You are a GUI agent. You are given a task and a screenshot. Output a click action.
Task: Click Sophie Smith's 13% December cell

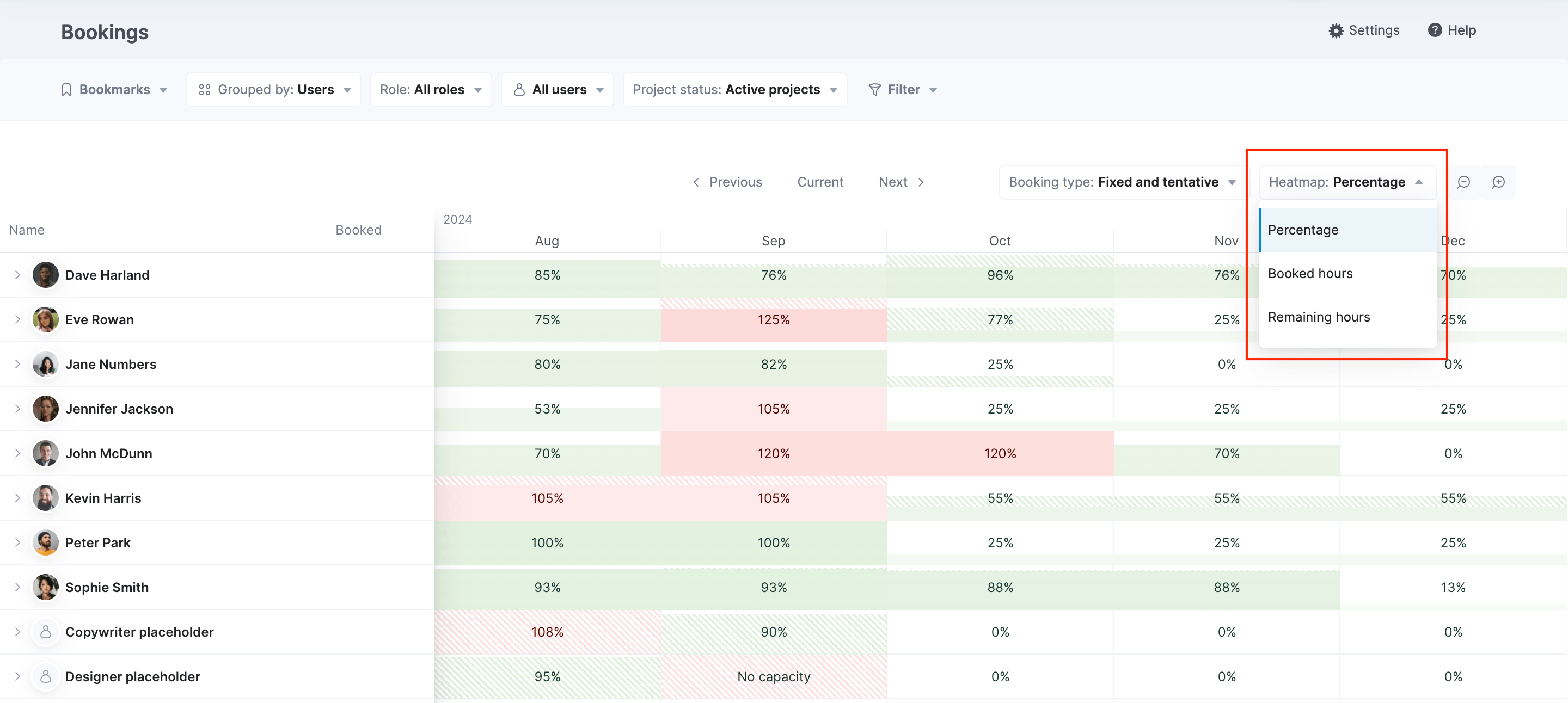(1453, 587)
